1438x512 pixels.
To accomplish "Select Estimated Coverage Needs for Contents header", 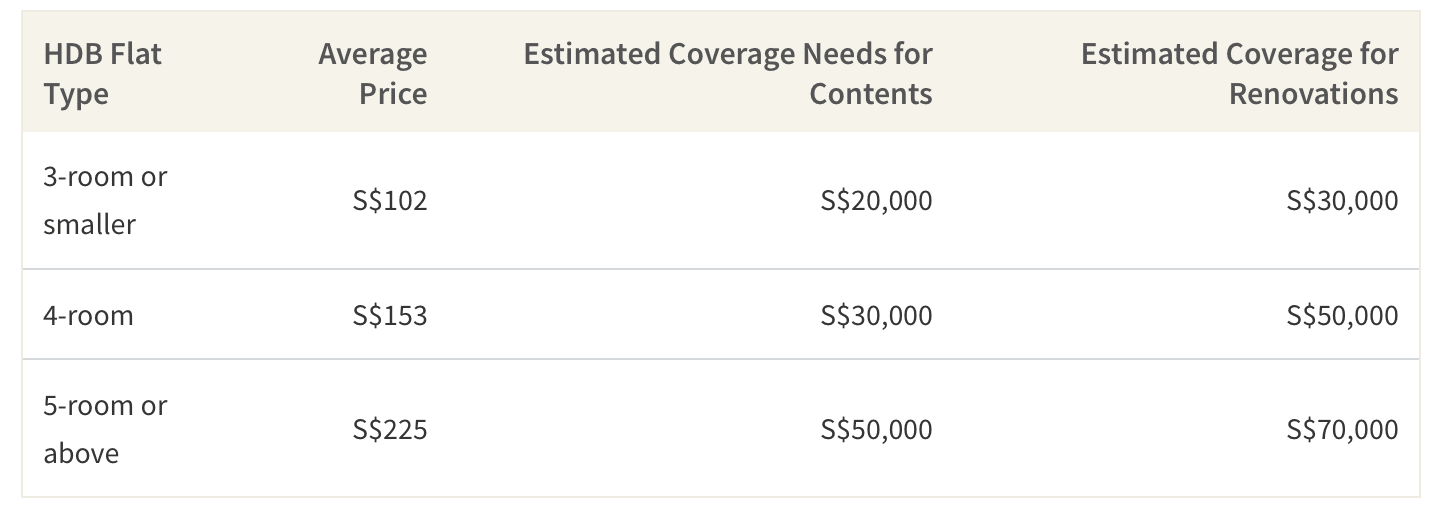I will [x=728, y=73].
